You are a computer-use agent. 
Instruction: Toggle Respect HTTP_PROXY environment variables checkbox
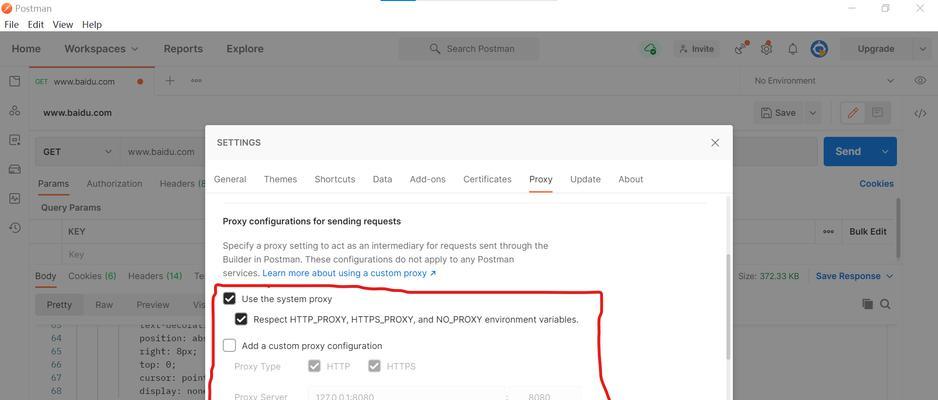click(241, 319)
